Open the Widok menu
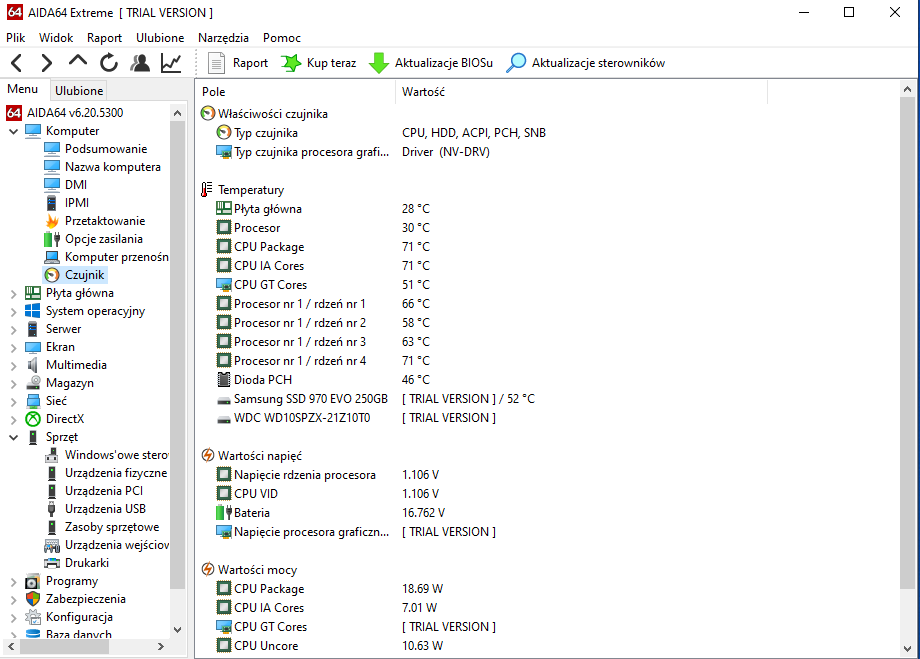This screenshot has width=920, height=659. coord(56,38)
